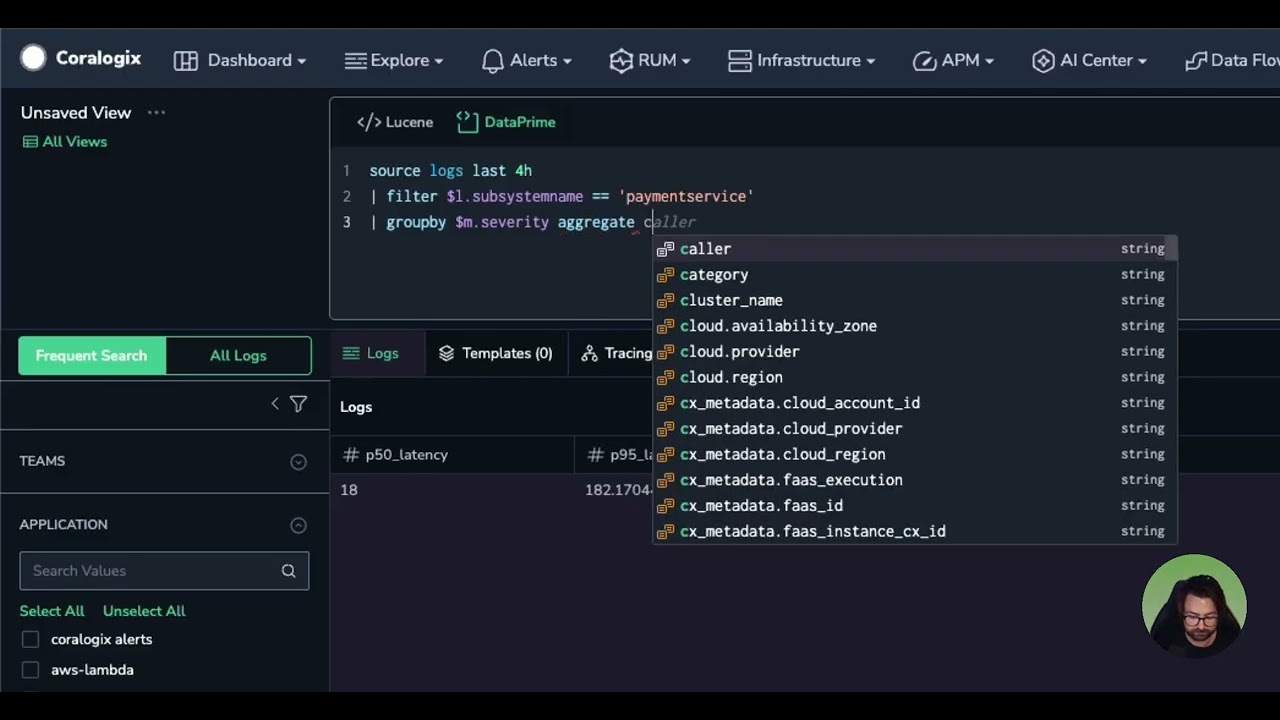Choose cx_metadata.cloud_account_id suggestion
The height and width of the screenshot is (720, 1280).
(915, 403)
